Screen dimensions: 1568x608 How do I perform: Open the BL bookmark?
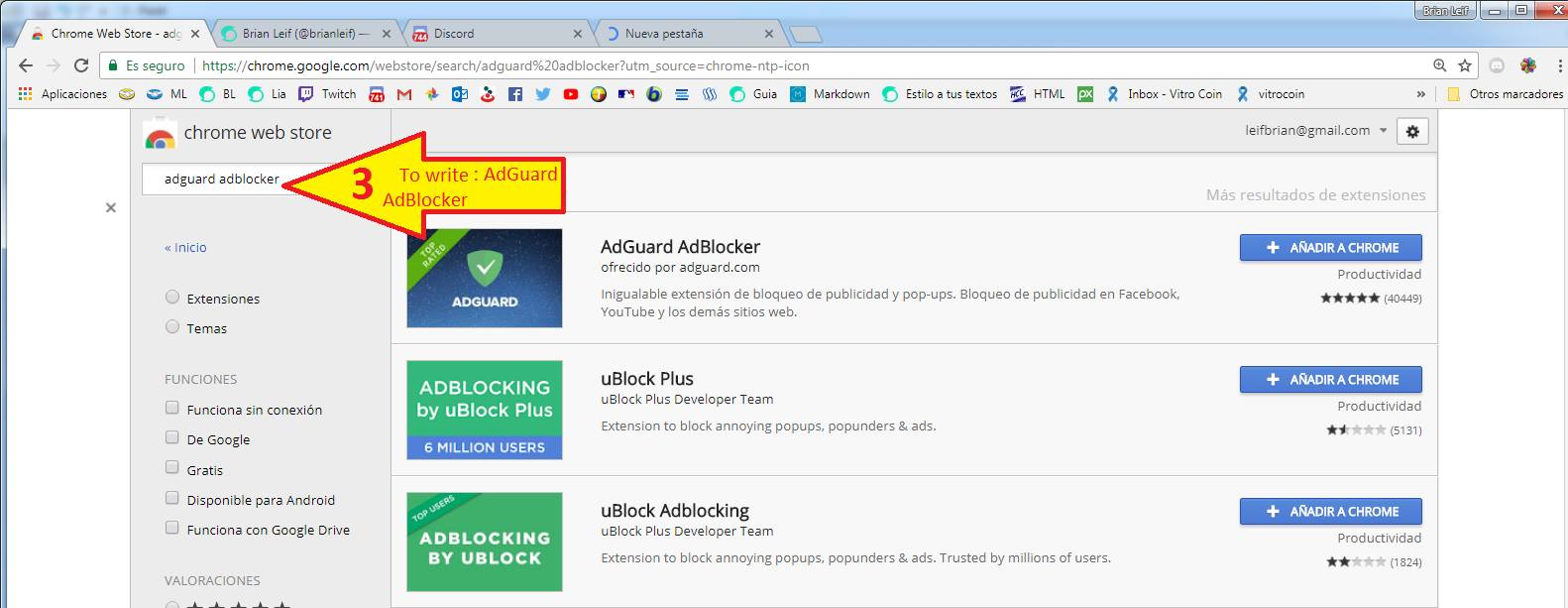click(218, 94)
